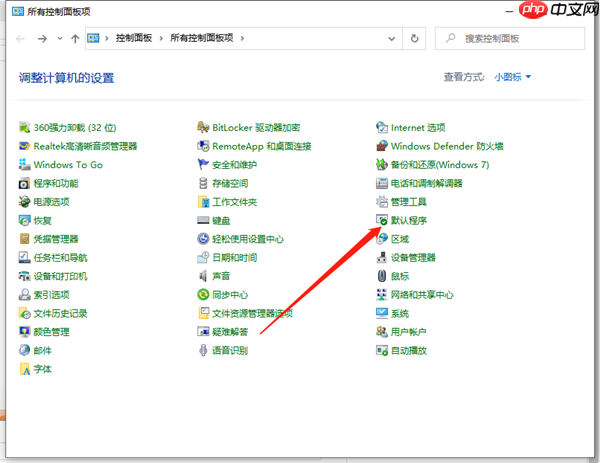Click the 搜索控制面板 search box
The height and width of the screenshot is (463, 600).
coord(510,39)
